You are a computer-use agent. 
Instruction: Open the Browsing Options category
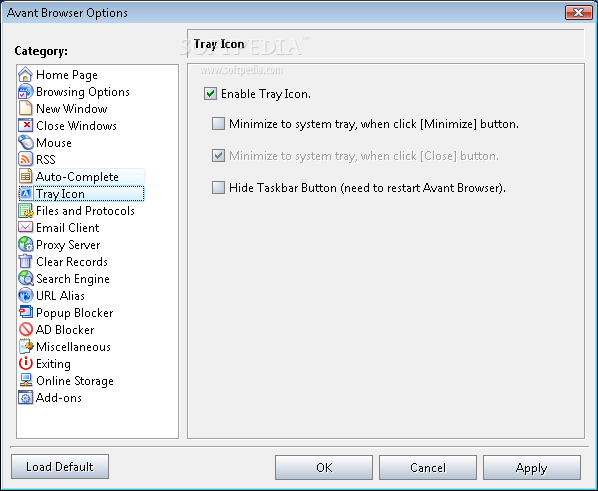[83, 92]
